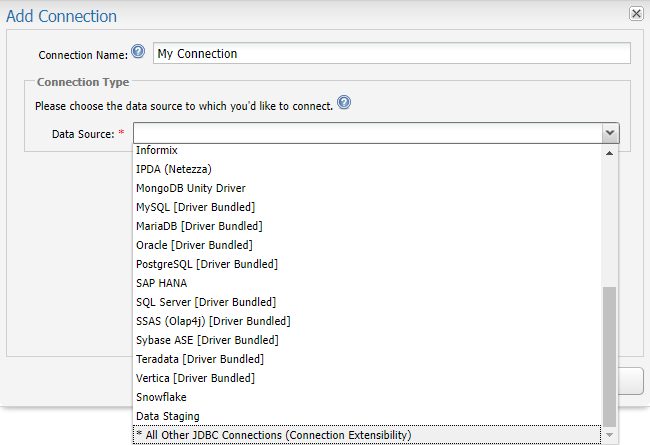The height and width of the screenshot is (445, 650).
Task: Open the Data Source dropdown arrow
Action: tap(609, 133)
